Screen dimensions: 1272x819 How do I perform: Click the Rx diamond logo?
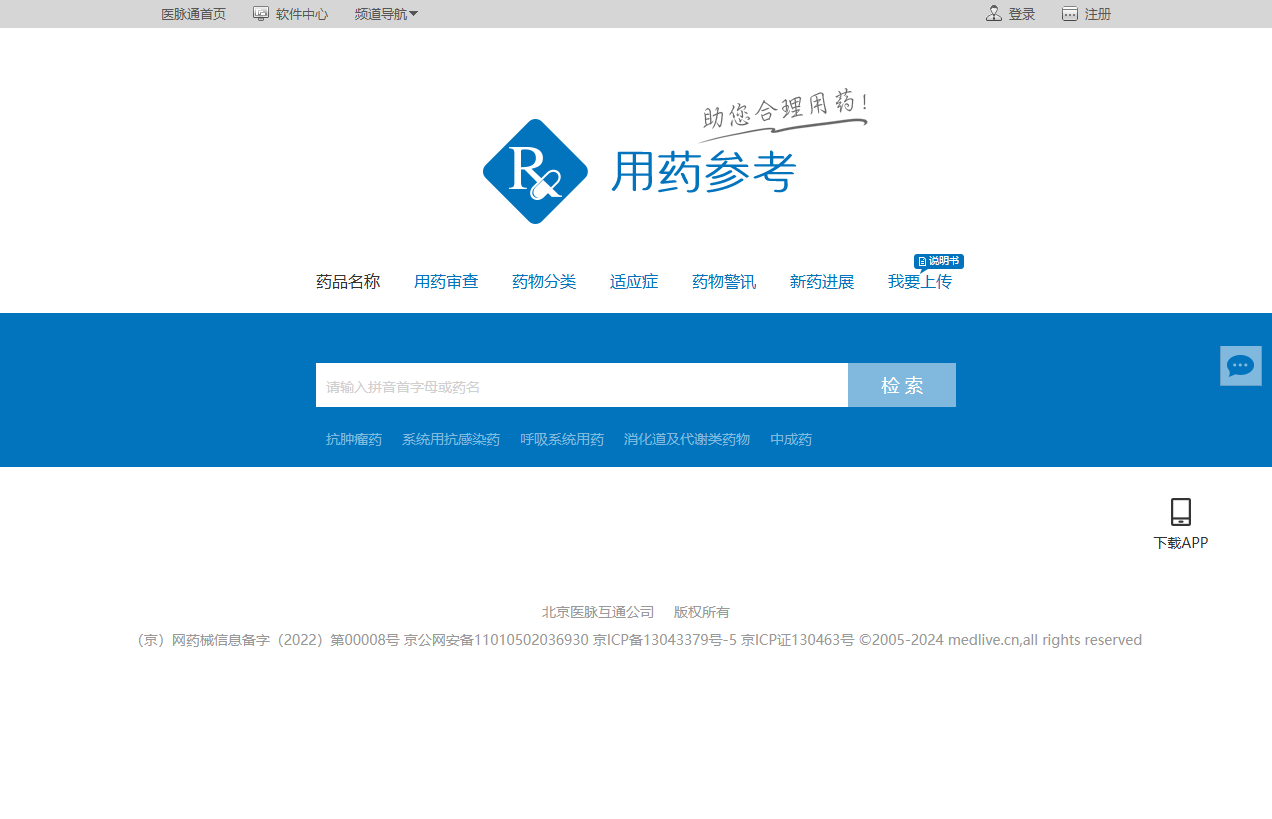tap(535, 170)
